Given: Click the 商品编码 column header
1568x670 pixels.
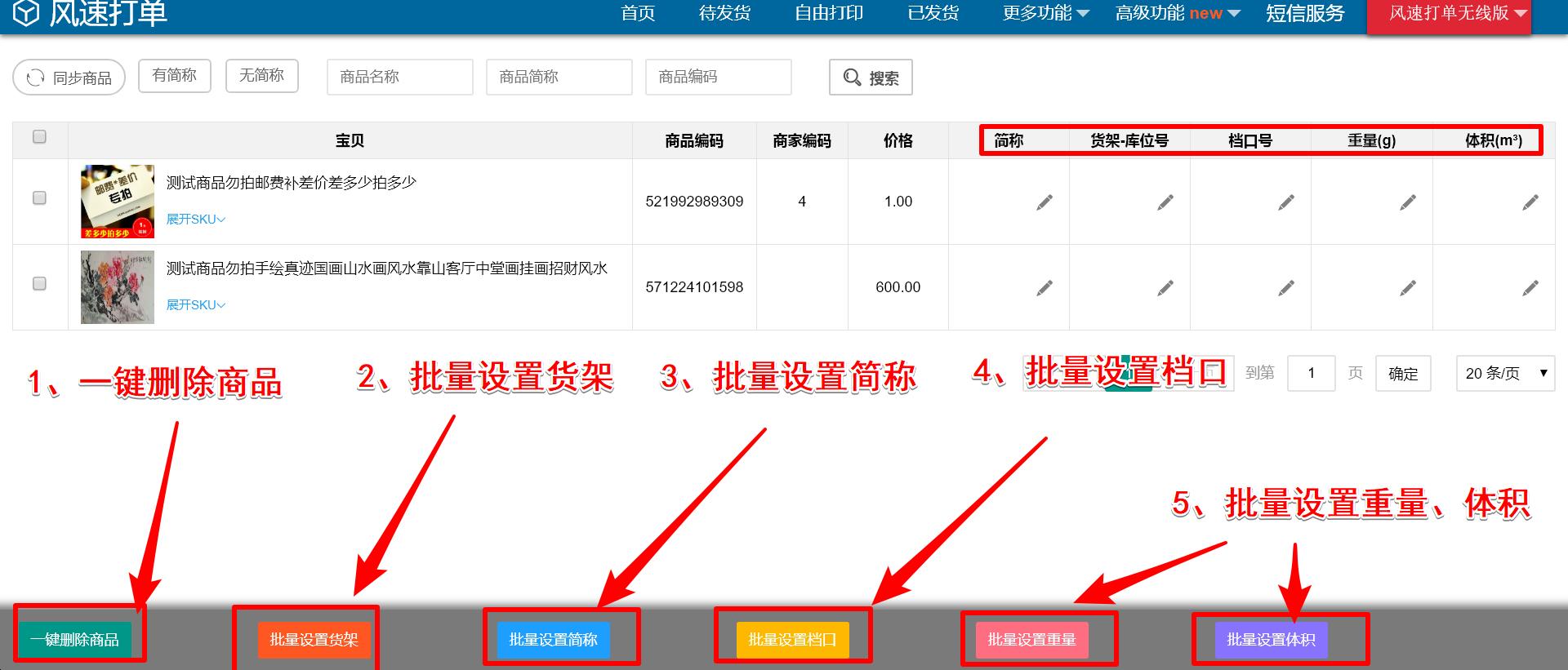Looking at the screenshot, I should click(694, 140).
